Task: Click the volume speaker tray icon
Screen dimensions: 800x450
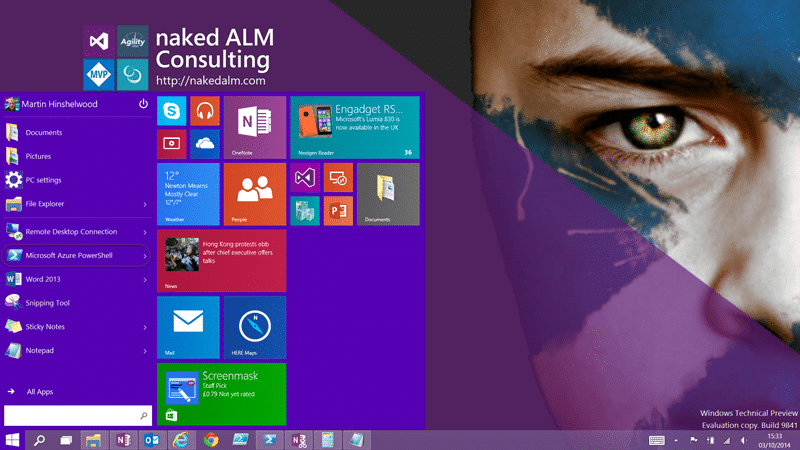Action: [744, 440]
